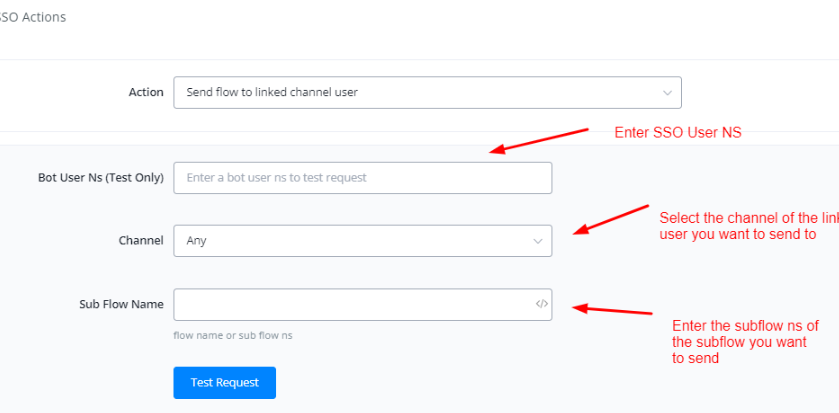
Task: Open the Channel dropdown set to Any
Action: (x=360, y=240)
